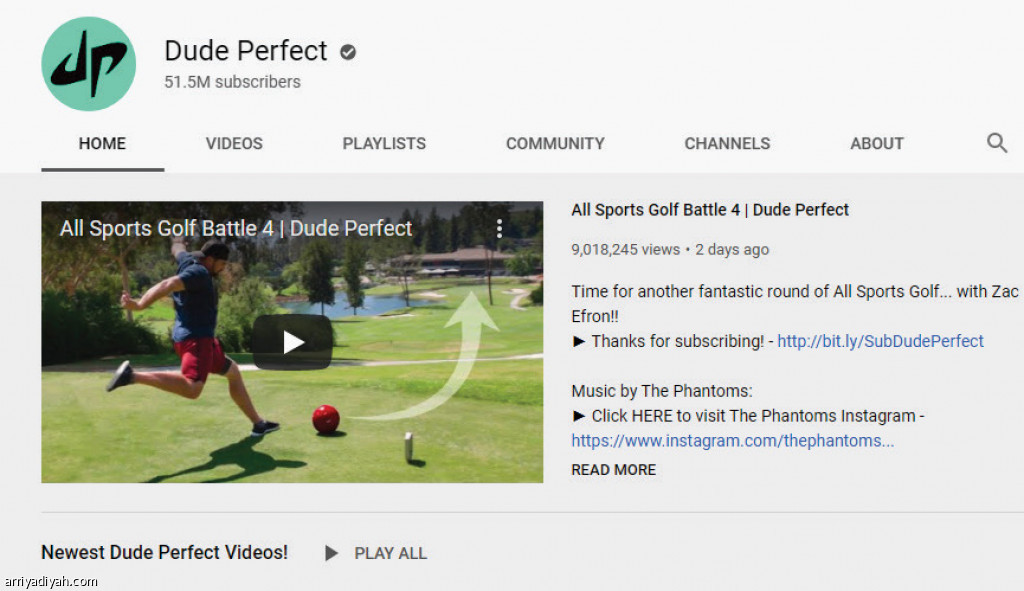
Task: Open the three-dot menu on the video player
Action: tap(499, 229)
